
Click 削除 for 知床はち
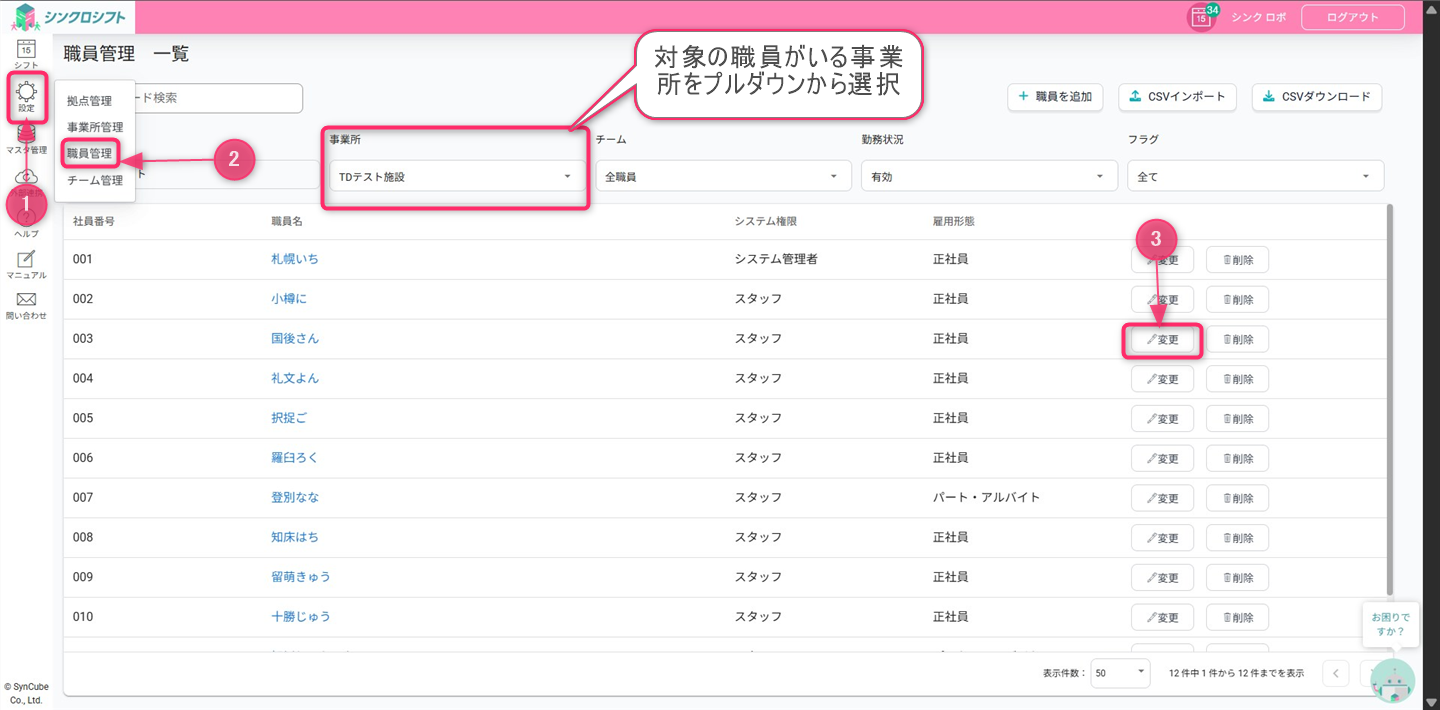coord(1237,538)
